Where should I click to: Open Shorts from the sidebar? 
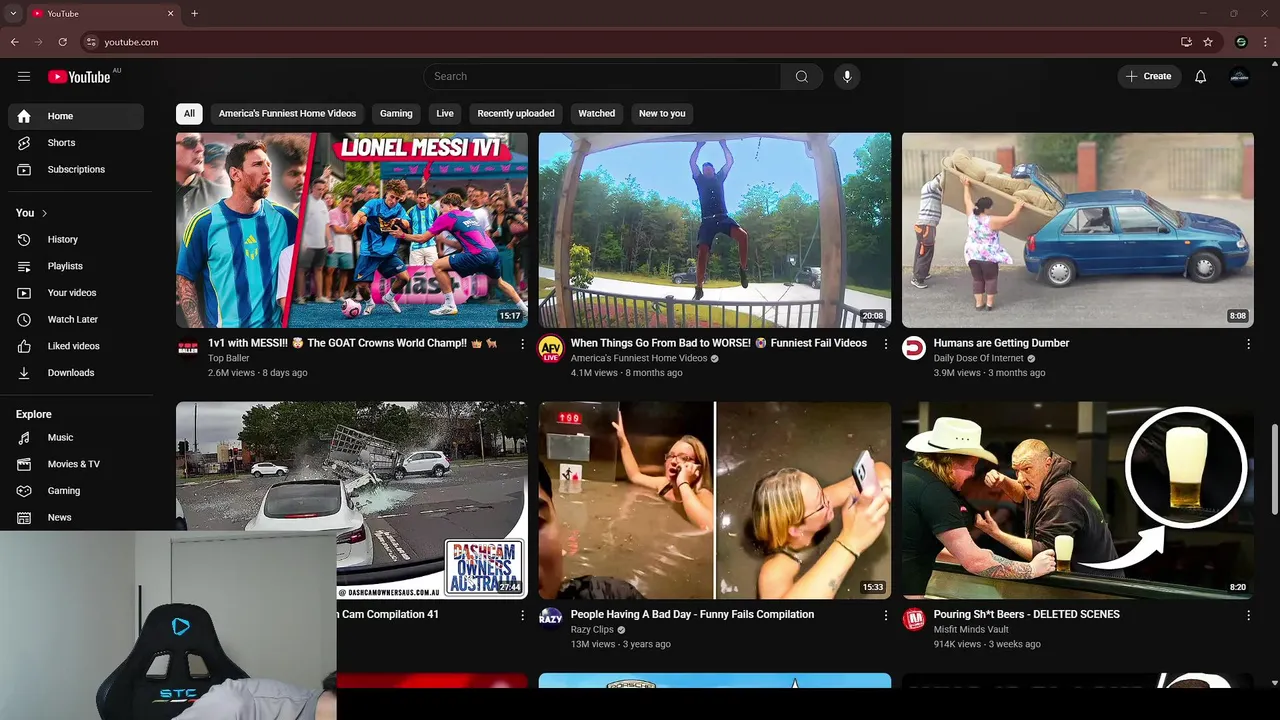pyautogui.click(x=76, y=143)
